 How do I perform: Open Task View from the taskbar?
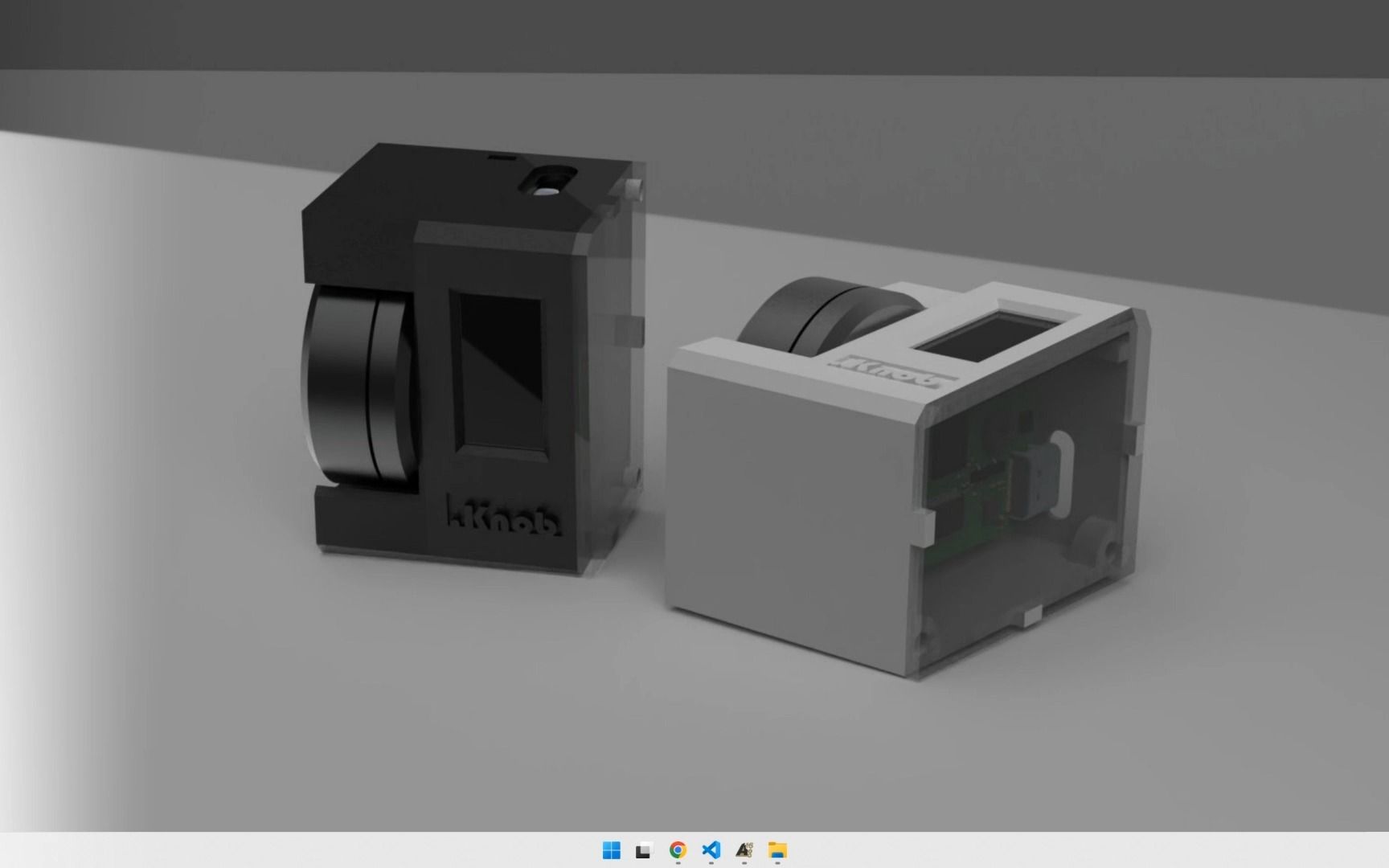point(644,850)
